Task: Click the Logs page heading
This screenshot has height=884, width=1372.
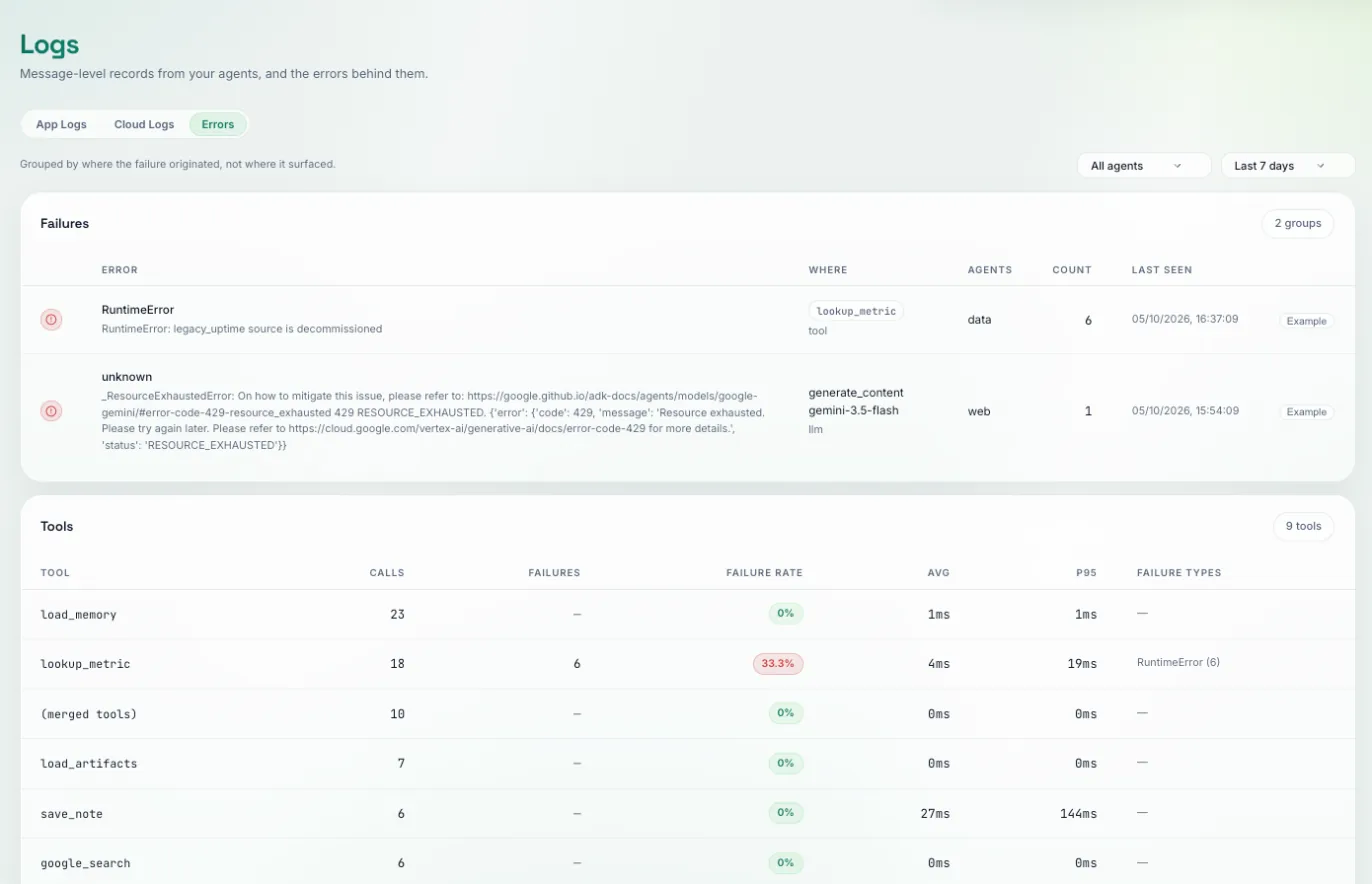Action: click(x=50, y=45)
